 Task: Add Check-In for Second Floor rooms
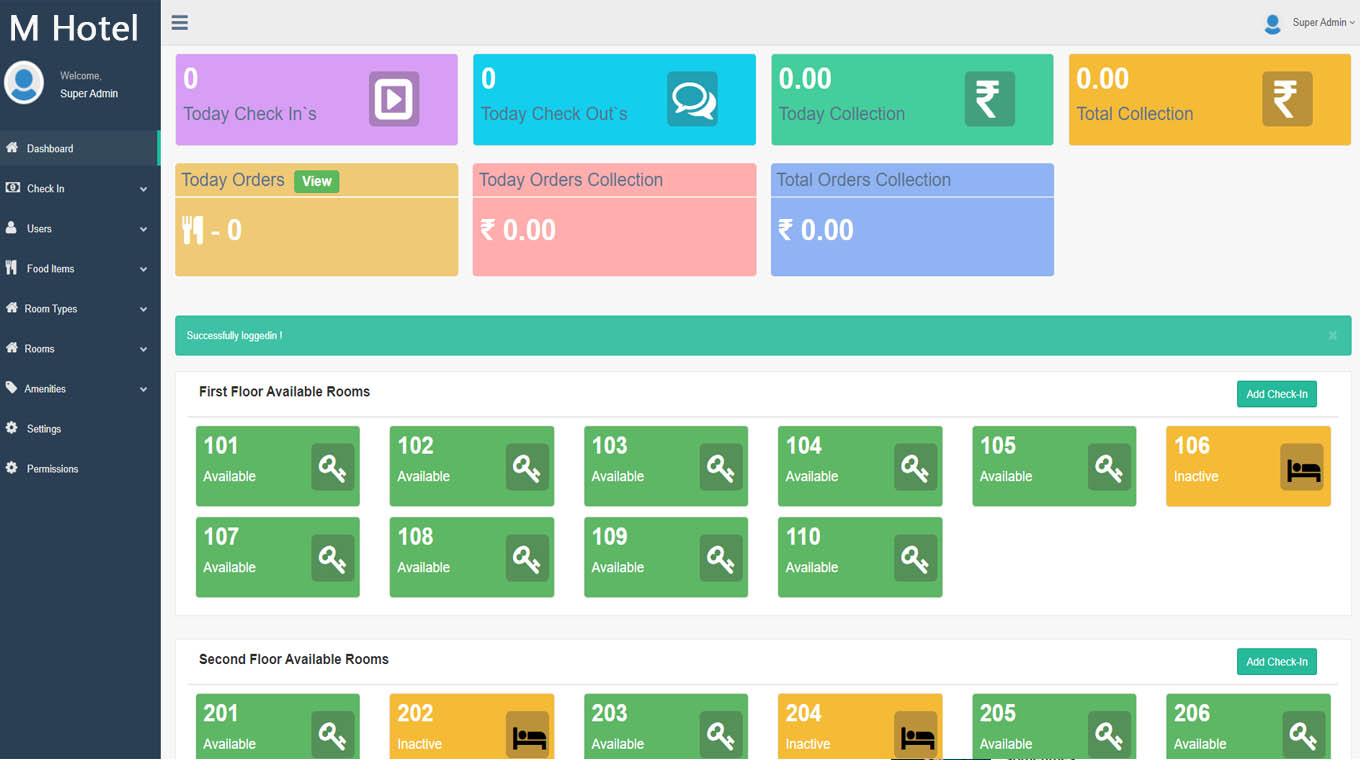pyautogui.click(x=1277, y=662)
